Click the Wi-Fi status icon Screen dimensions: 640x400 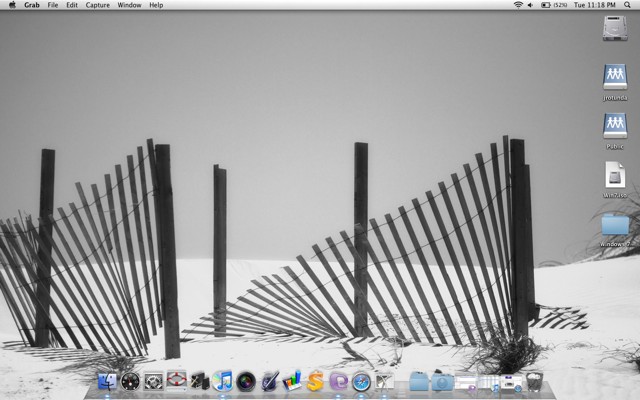pos(518,5)
